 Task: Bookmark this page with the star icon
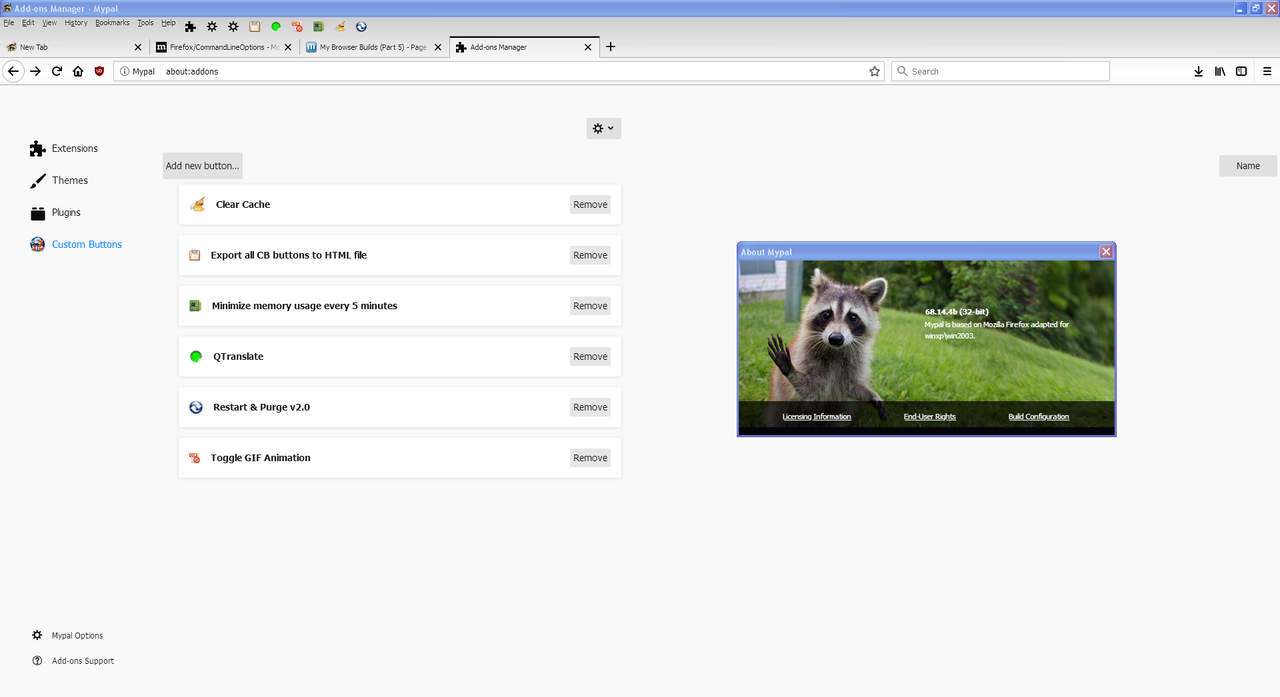click(x=874, y=71)
